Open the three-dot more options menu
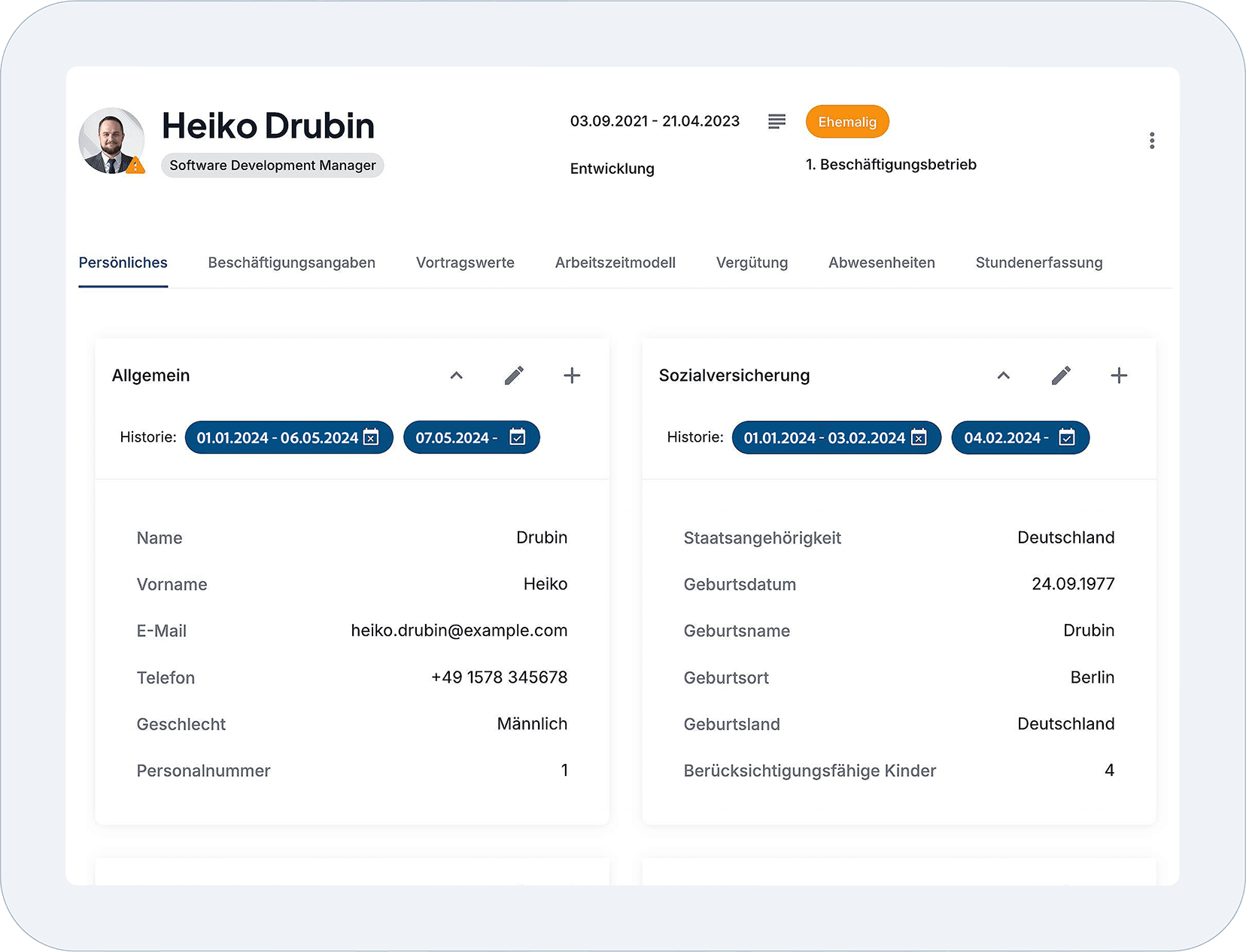Viewport: 1246px width, 952px height. click(x=1151, y=141)
